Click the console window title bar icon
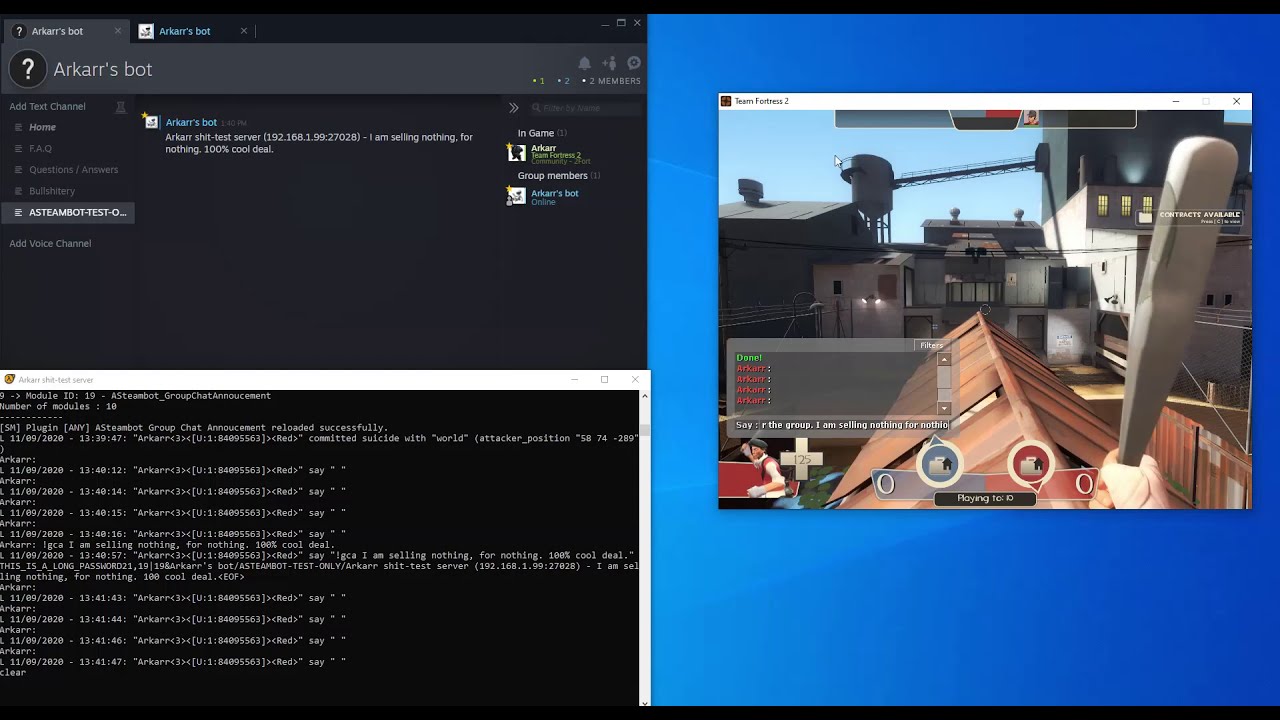Image resolution: width=1280 pixels, height=720 pixels. pyautogui.click(x=10, y=380)
